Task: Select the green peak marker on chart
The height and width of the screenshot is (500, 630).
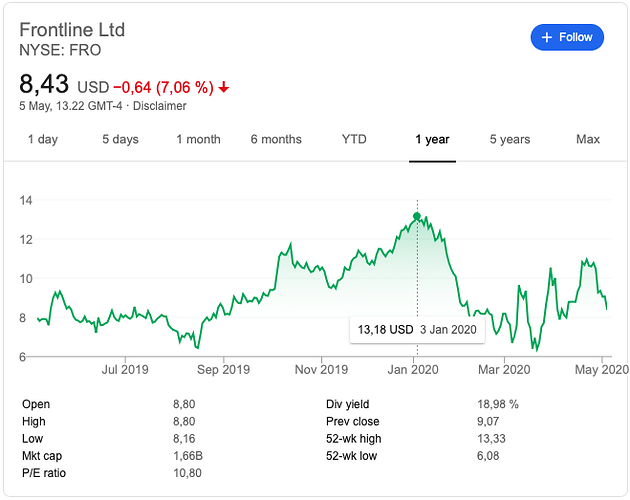Action: coord(417,216)
